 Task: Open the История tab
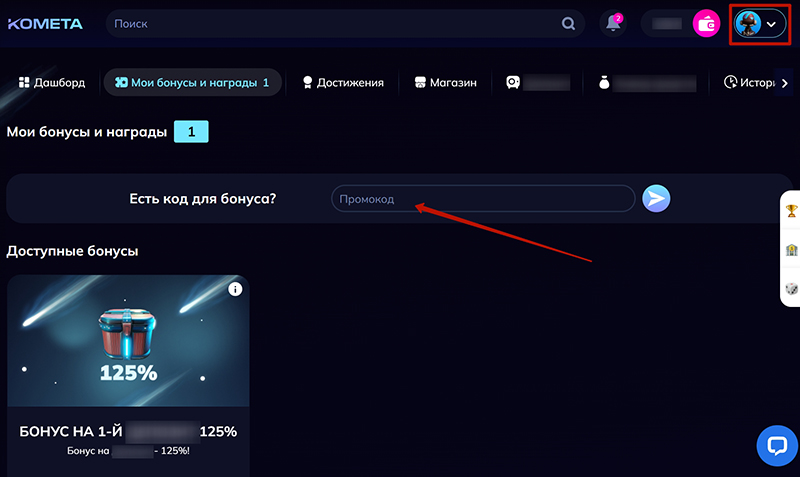750,83
